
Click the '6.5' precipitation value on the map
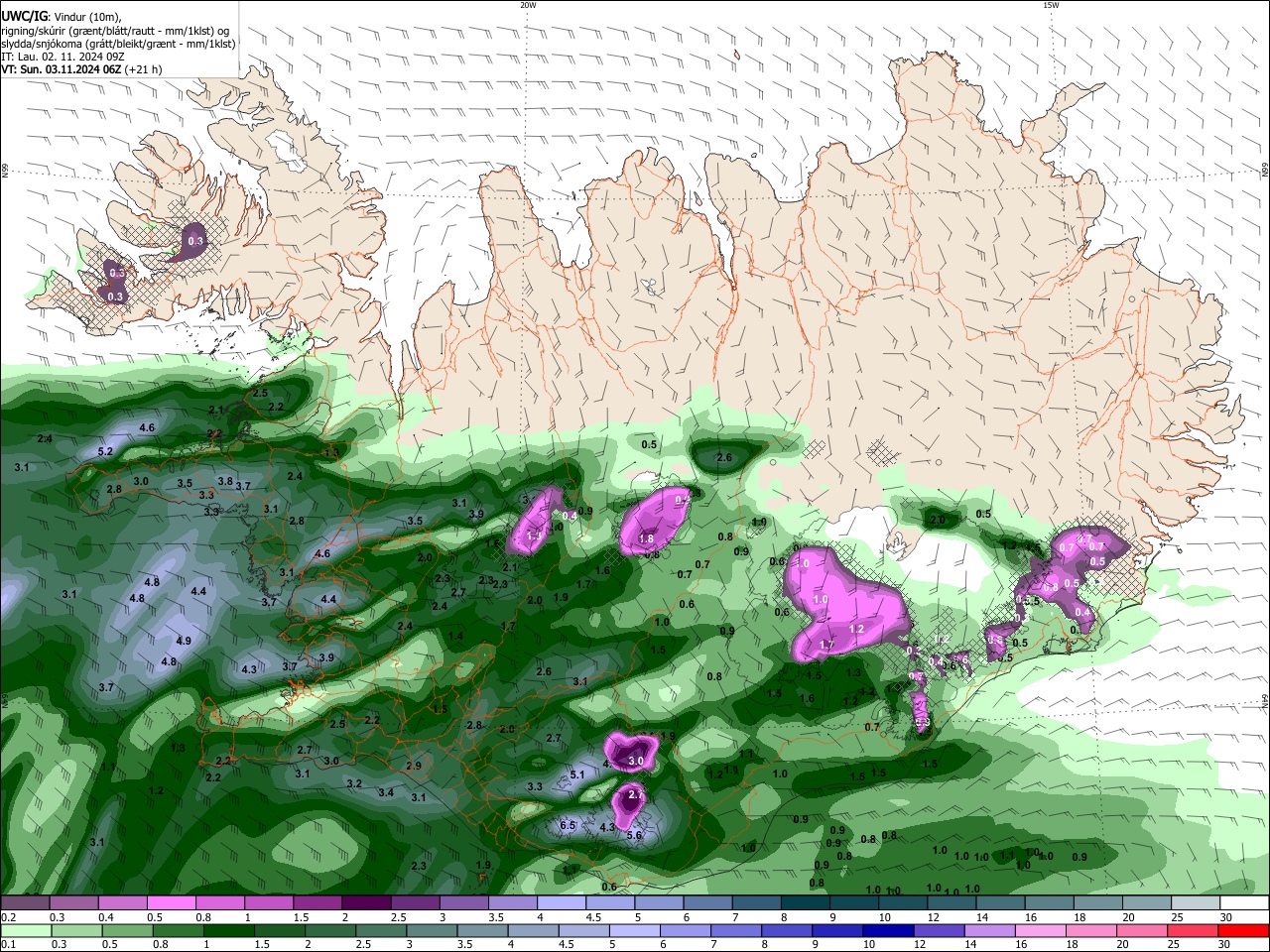tap(568, 825)
